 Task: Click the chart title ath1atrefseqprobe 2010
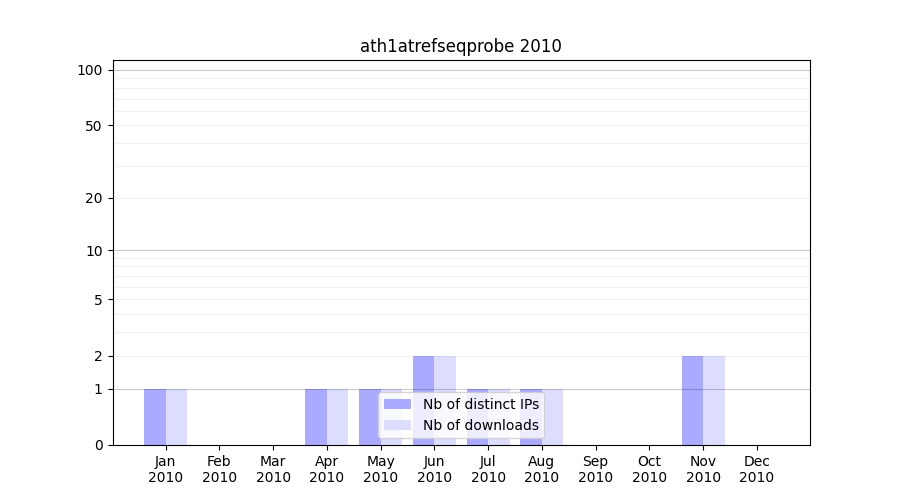coord(460,46)
